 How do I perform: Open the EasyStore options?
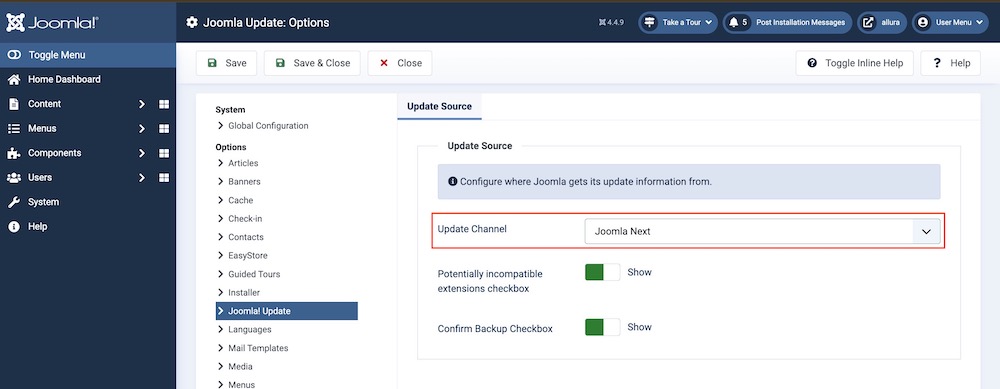(247, 256)
